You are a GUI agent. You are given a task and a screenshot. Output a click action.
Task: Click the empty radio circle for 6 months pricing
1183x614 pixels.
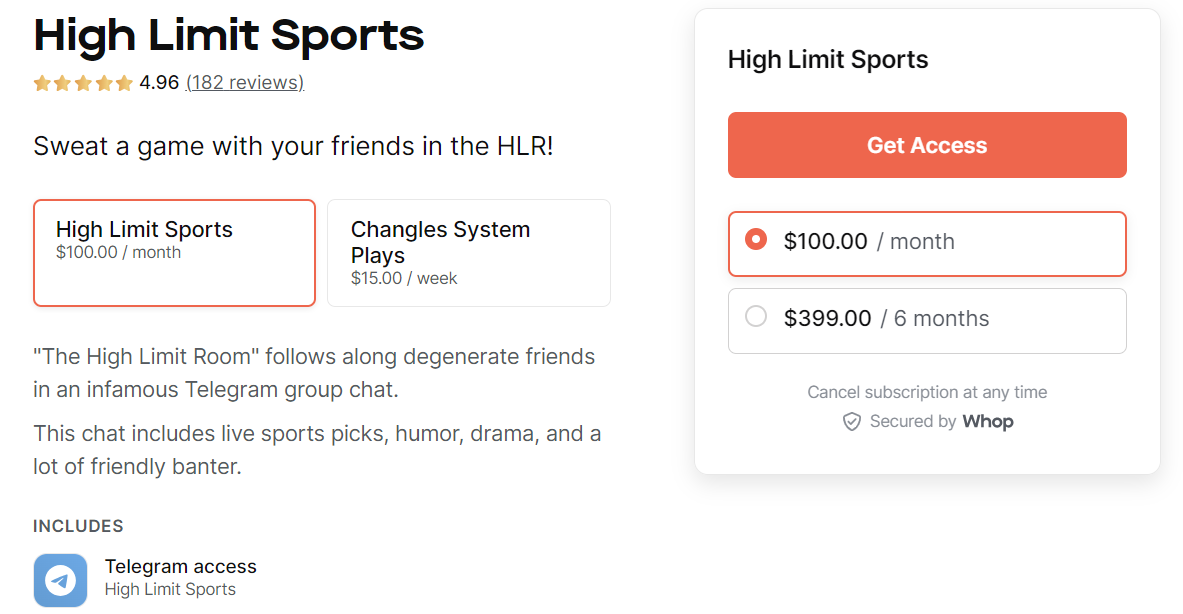tap(756, 317)
